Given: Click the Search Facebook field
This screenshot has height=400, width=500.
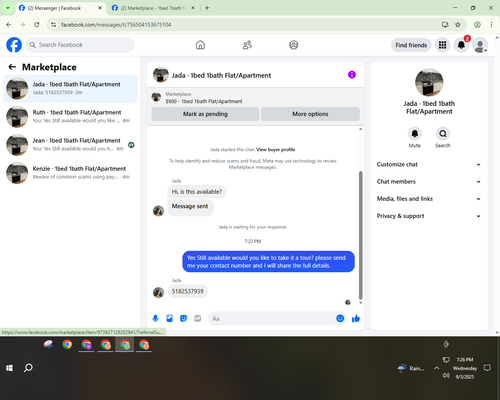Looking at the screenshot, I should pyautogui.click(x=80, y=45).
